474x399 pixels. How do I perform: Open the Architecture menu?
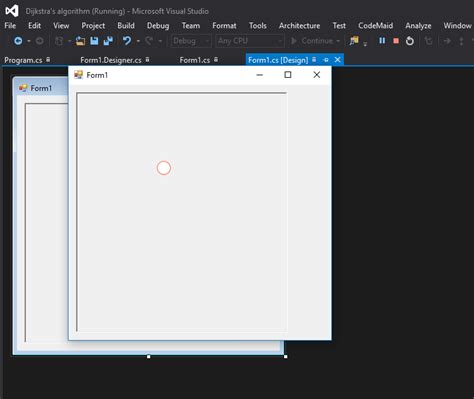tap(299, 26)
